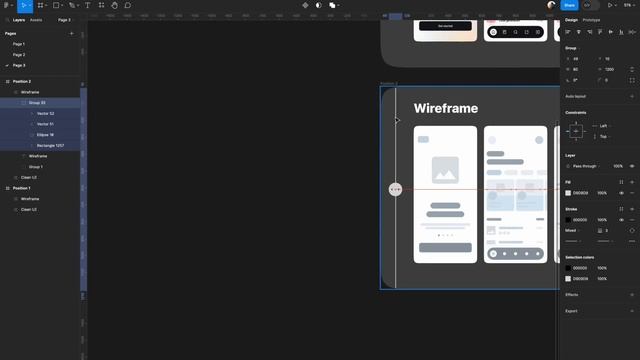
Task: Click the Share button
Action: (569, 5)
